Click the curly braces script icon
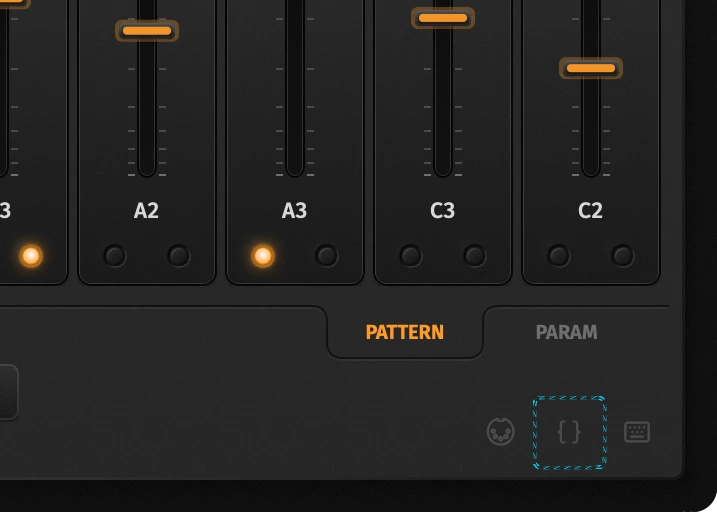Screen dimensions: 717x512 569,432
